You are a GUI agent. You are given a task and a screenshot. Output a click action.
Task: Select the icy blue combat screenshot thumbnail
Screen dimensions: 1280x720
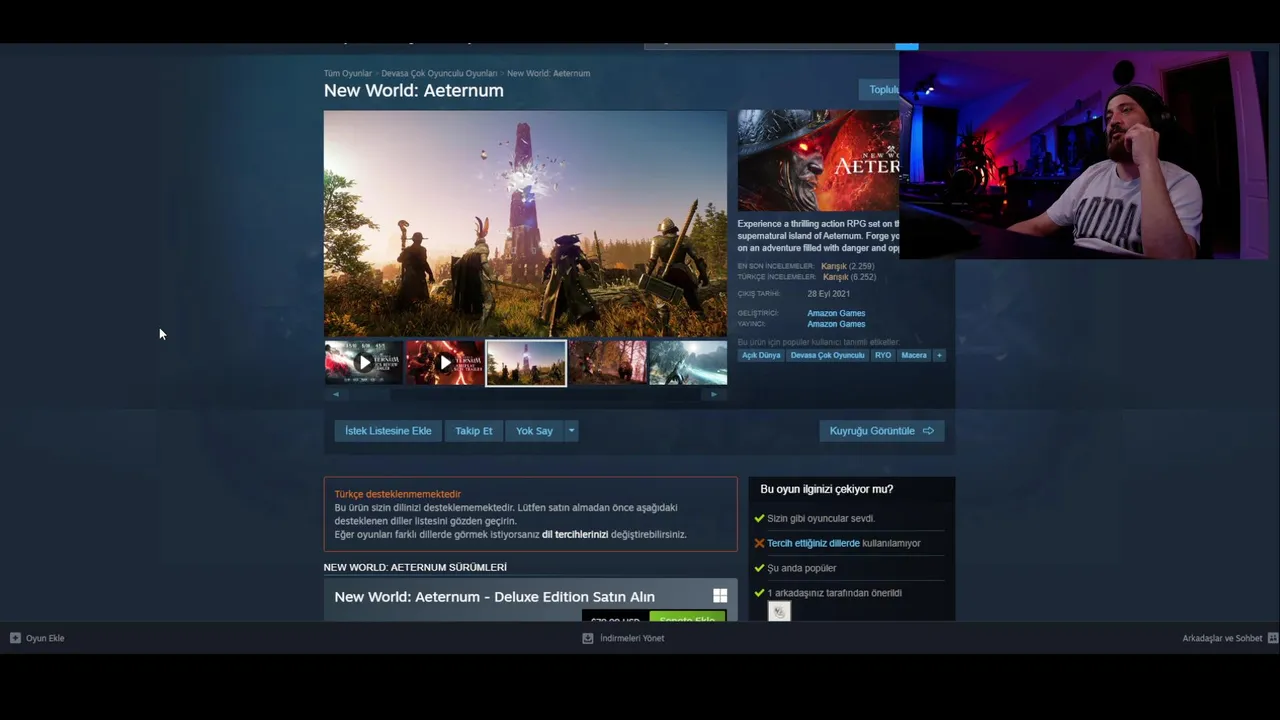pyautogui.click(x=688, y=362)
